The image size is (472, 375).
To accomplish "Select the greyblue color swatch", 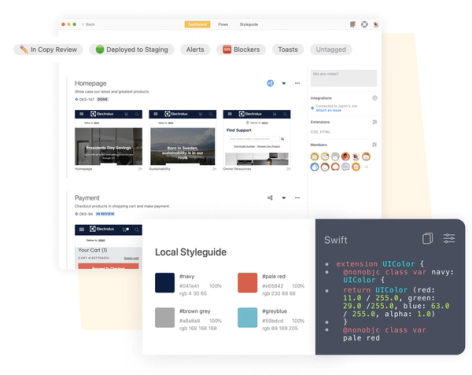I will [x=247, y=317].
